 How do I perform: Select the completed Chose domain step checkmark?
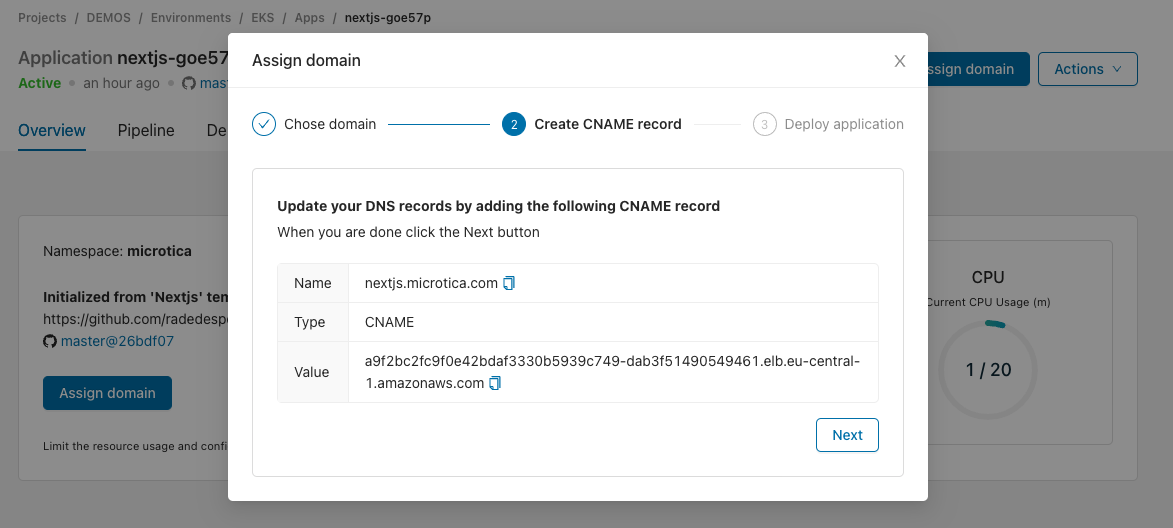(x=264, y=124)
